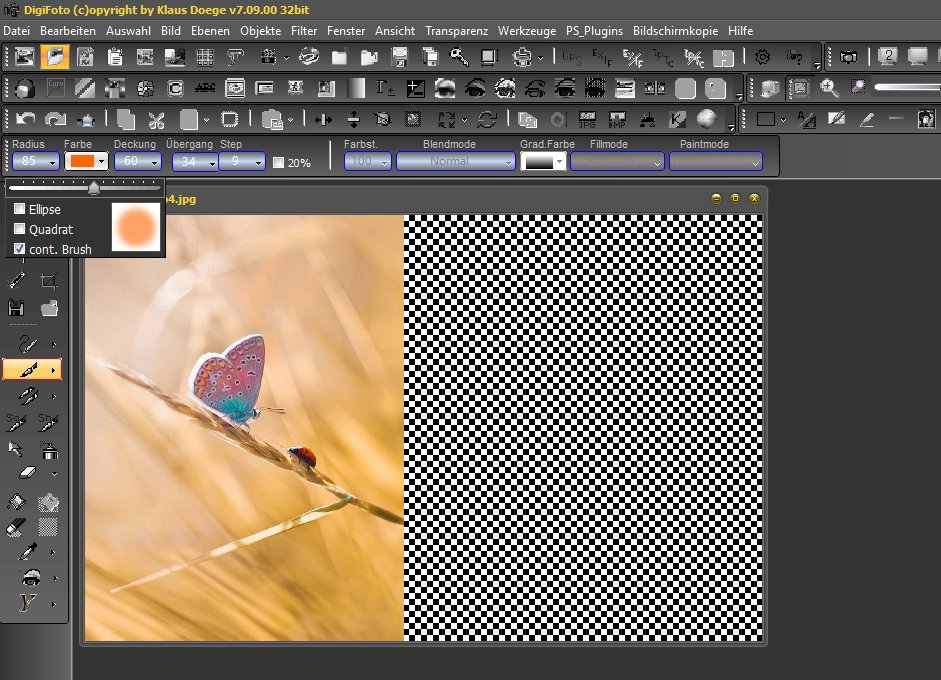Expand the Grad.Farbe gradient dropdown
This screenshot has width=941, height=680.
point(558,161)
